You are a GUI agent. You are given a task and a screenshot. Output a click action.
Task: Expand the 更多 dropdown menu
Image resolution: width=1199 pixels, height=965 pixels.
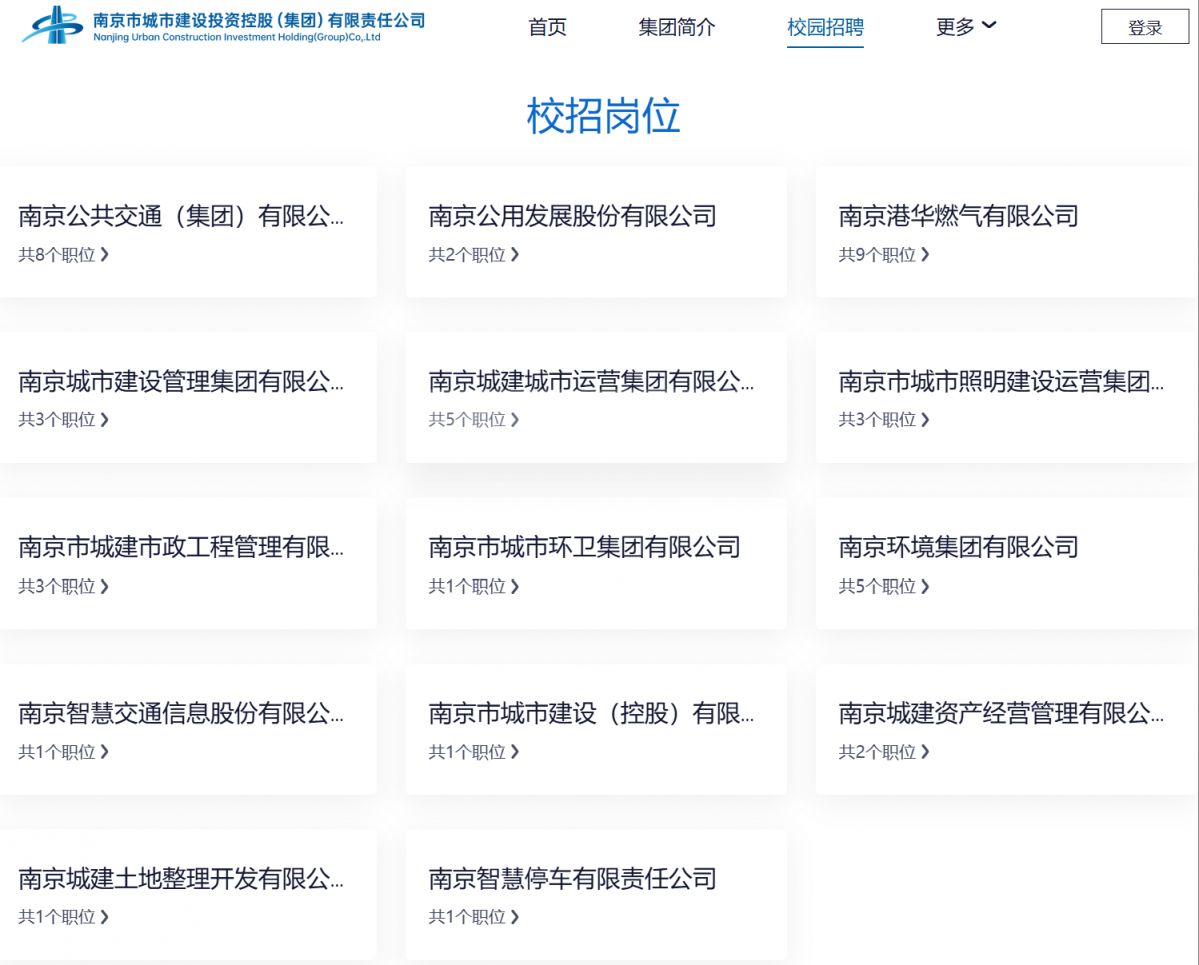point(966,27)
